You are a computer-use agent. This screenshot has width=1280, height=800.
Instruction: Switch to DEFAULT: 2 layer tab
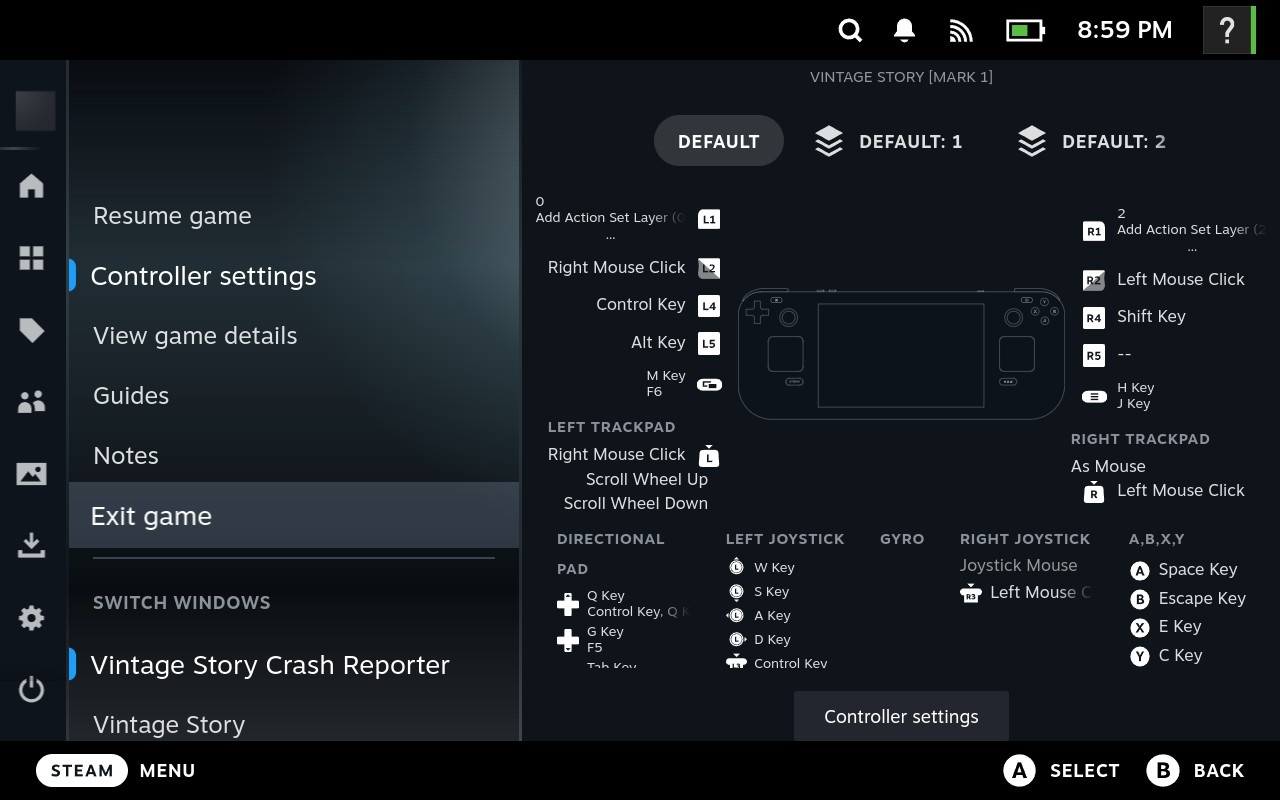1091,141
